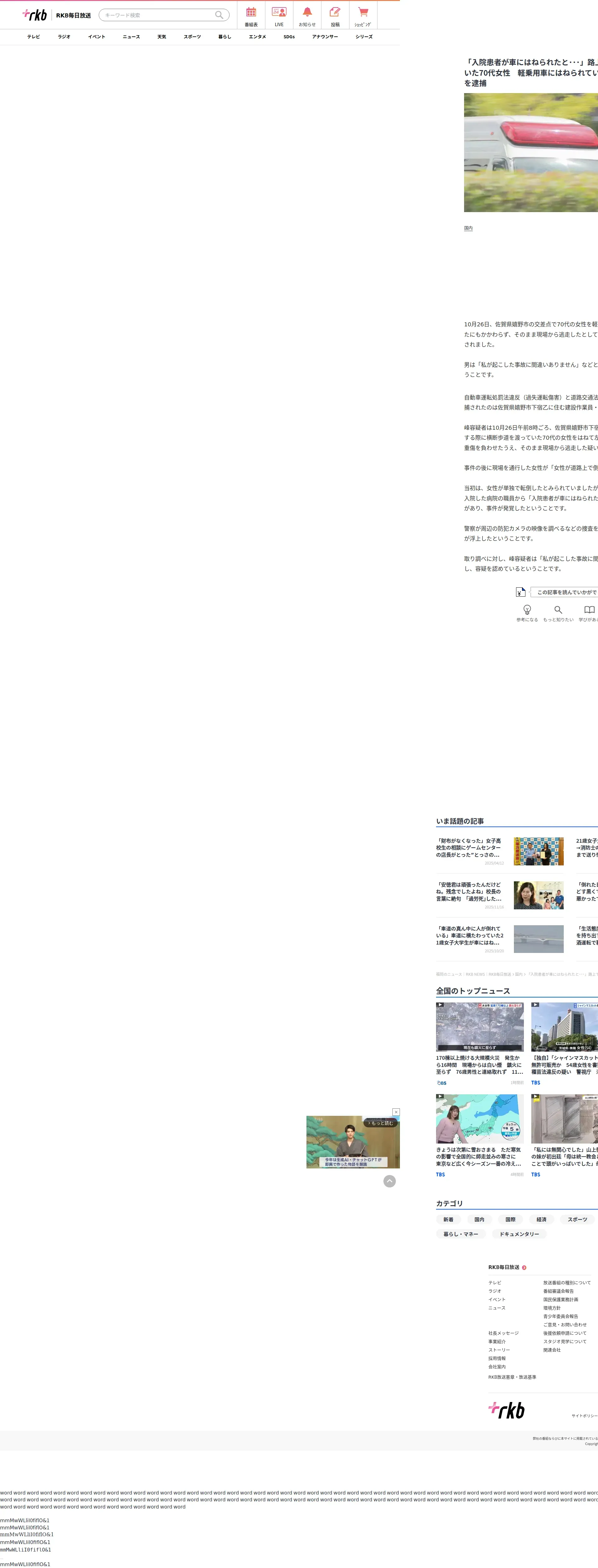Viewport: 598px width, 1568px height.
Task: Expand the もっと読む overlay on video
Action: point(381,1123)
